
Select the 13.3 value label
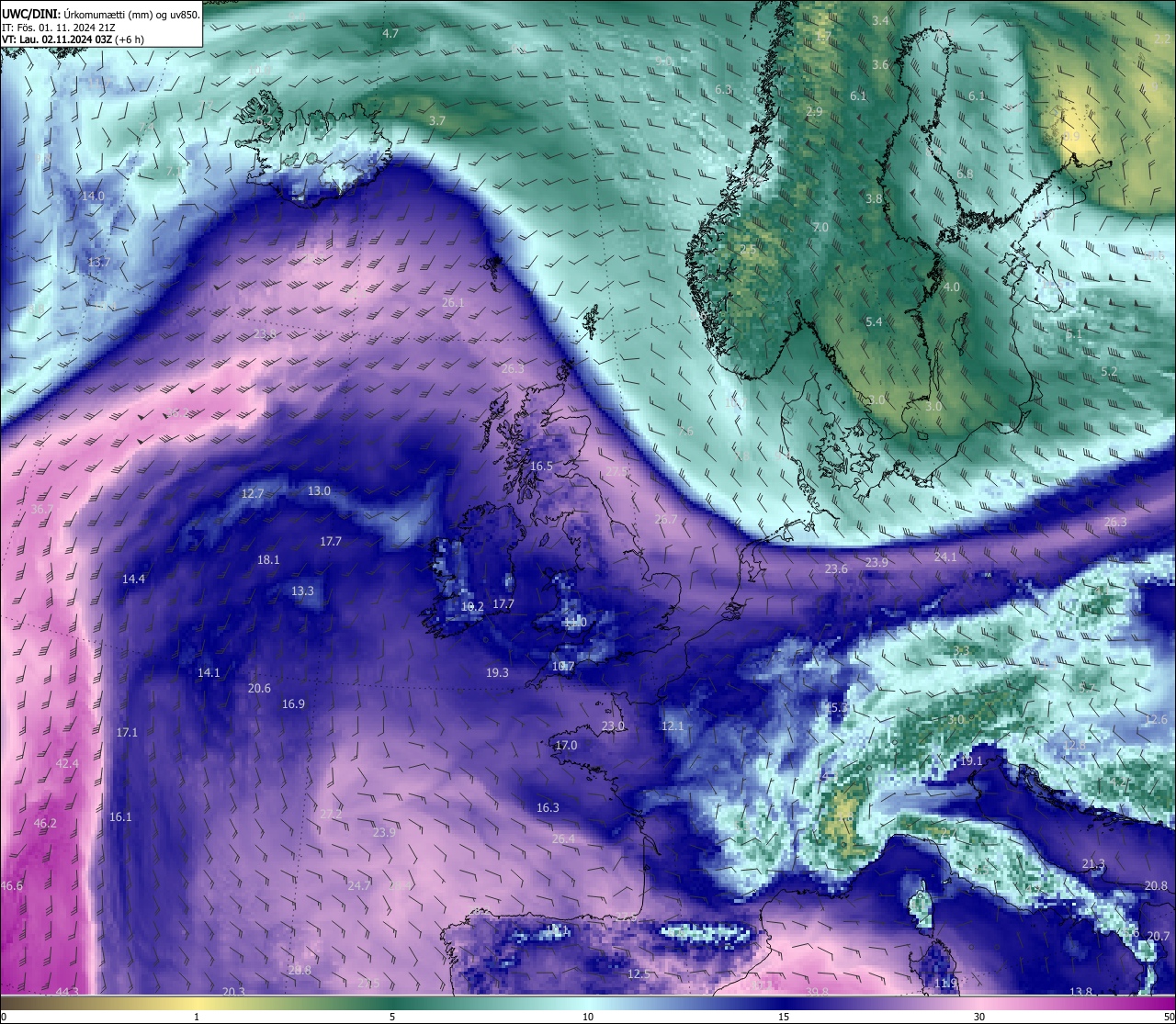pyautogui.click(x=302, y=591)
